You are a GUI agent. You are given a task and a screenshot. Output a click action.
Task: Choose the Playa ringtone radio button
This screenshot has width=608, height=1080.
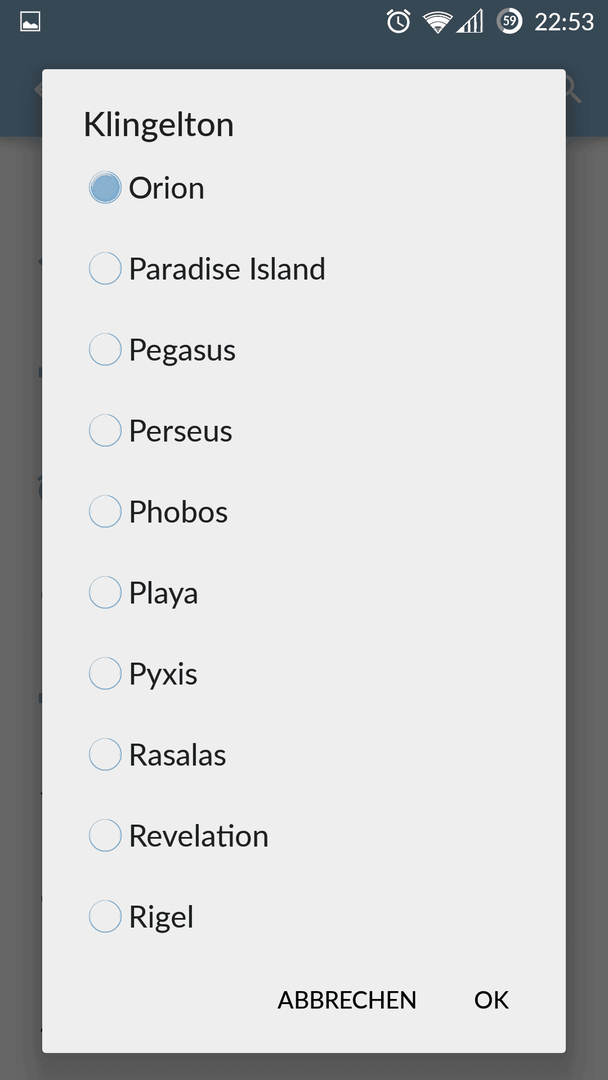105,592
